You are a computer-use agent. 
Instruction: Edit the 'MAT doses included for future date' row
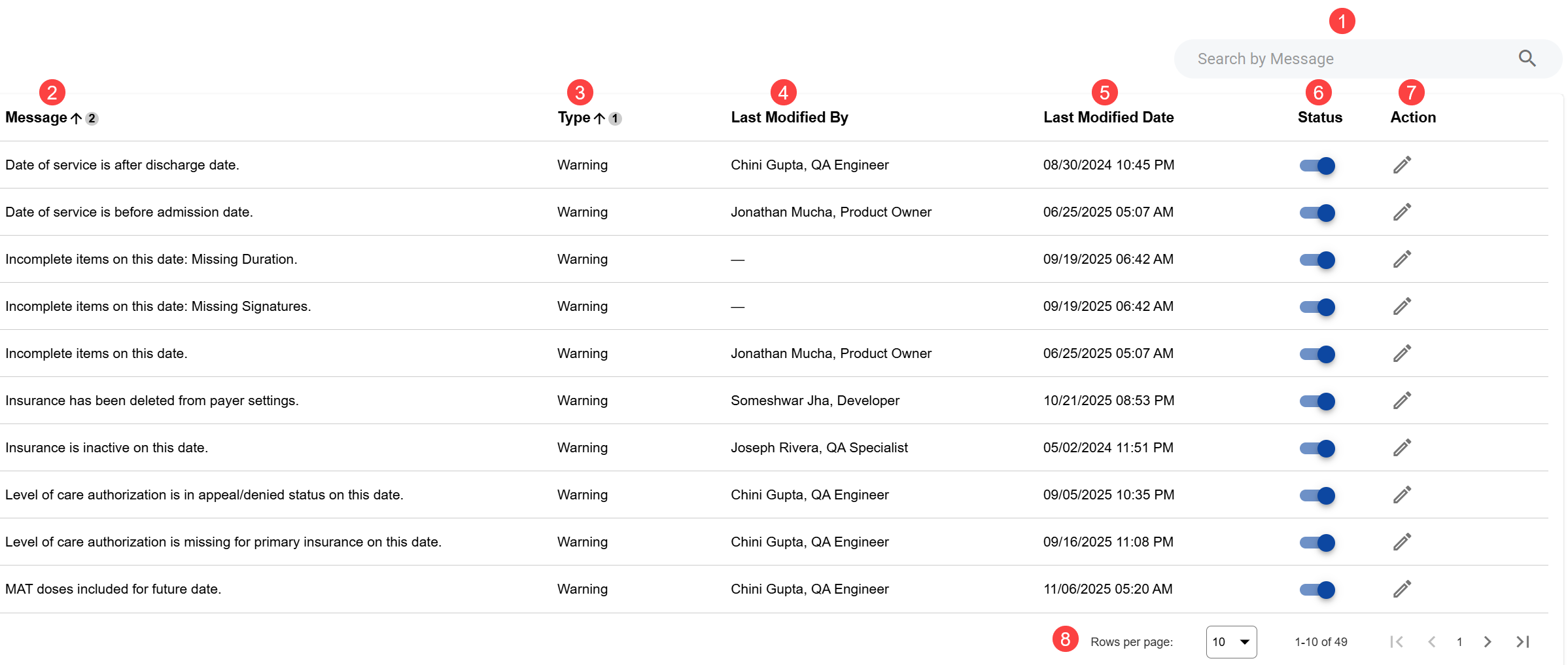click(x=1401, y=589)
